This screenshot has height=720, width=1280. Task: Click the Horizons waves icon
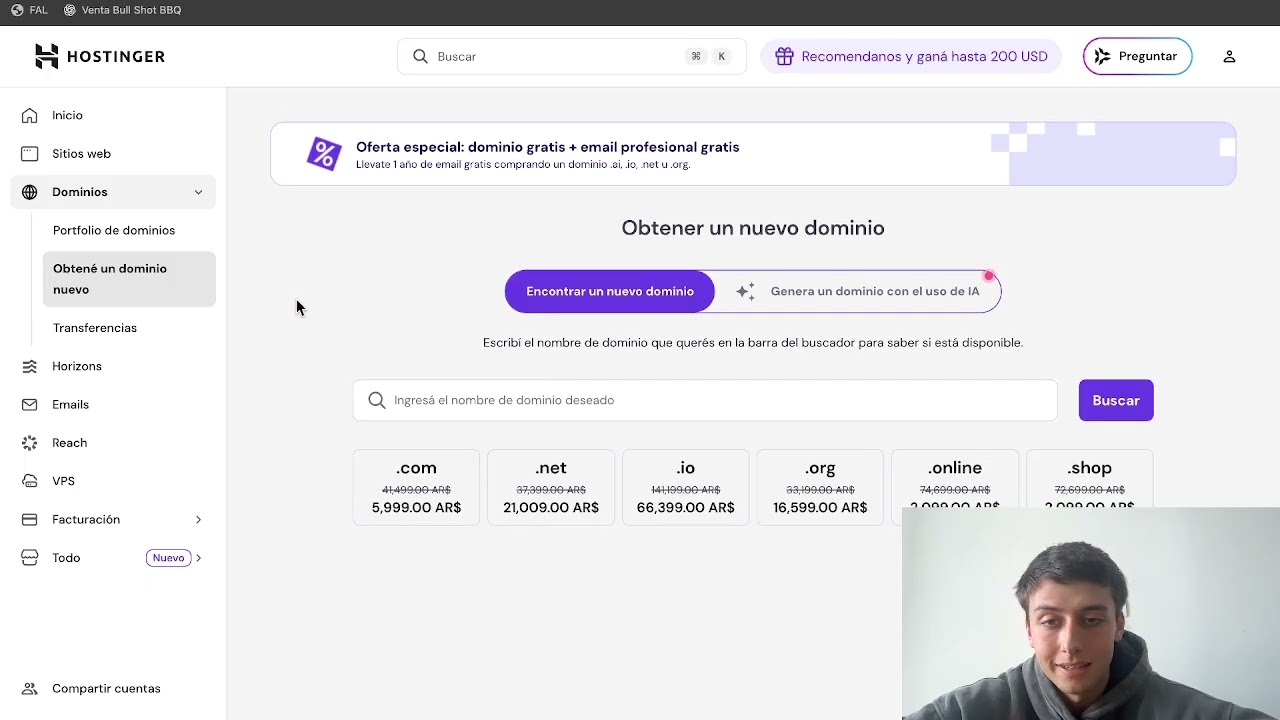pos(30,366)
